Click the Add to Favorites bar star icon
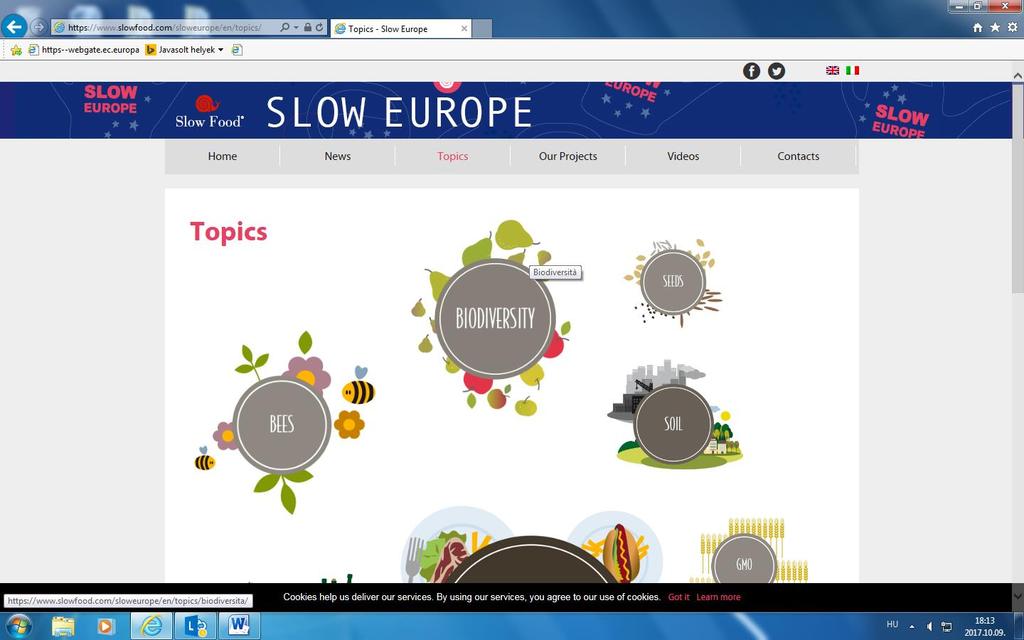This screenshot has height=640, width=1024. pos(16,50)
